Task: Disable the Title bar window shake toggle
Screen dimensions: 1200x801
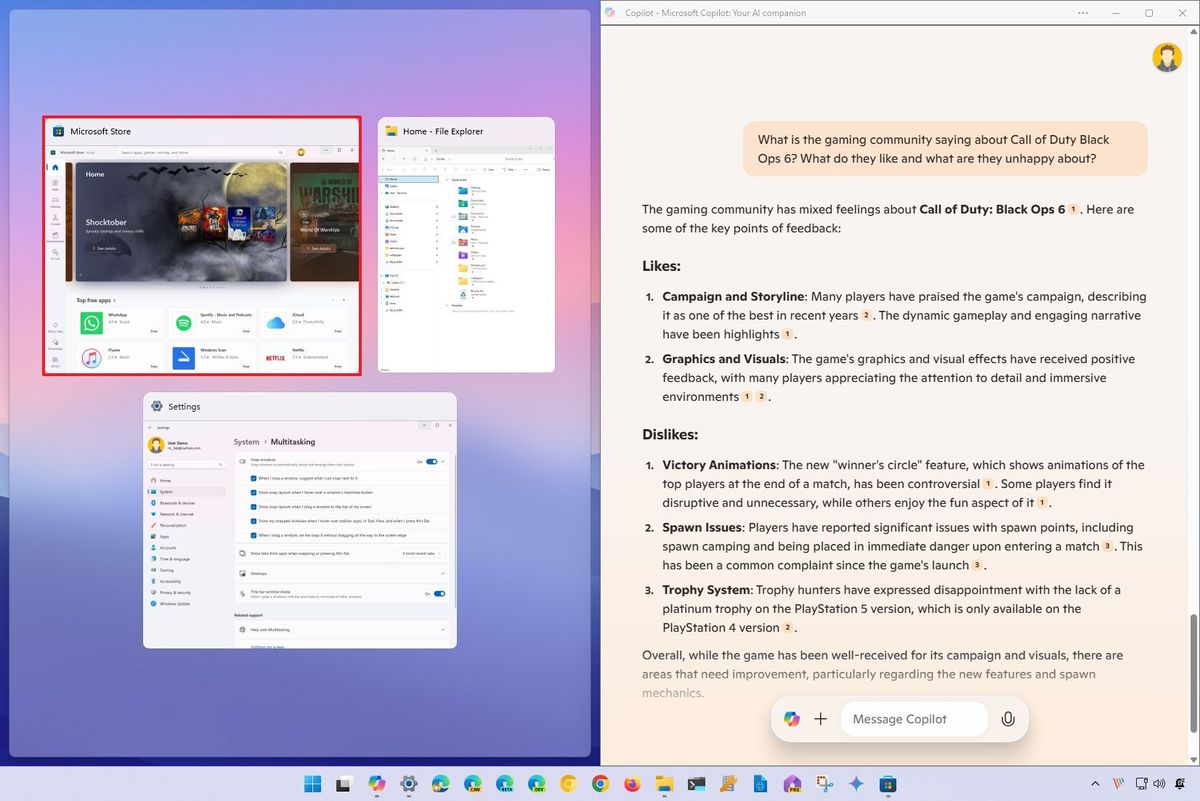Action: coord(439,593)
